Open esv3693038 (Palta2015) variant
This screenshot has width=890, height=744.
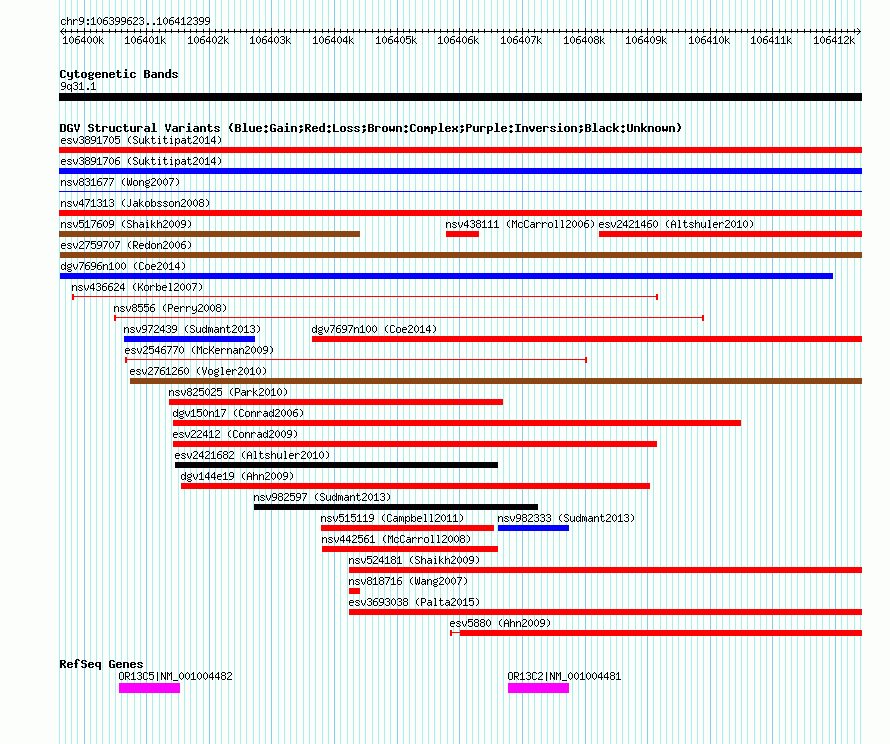point(606,612)
